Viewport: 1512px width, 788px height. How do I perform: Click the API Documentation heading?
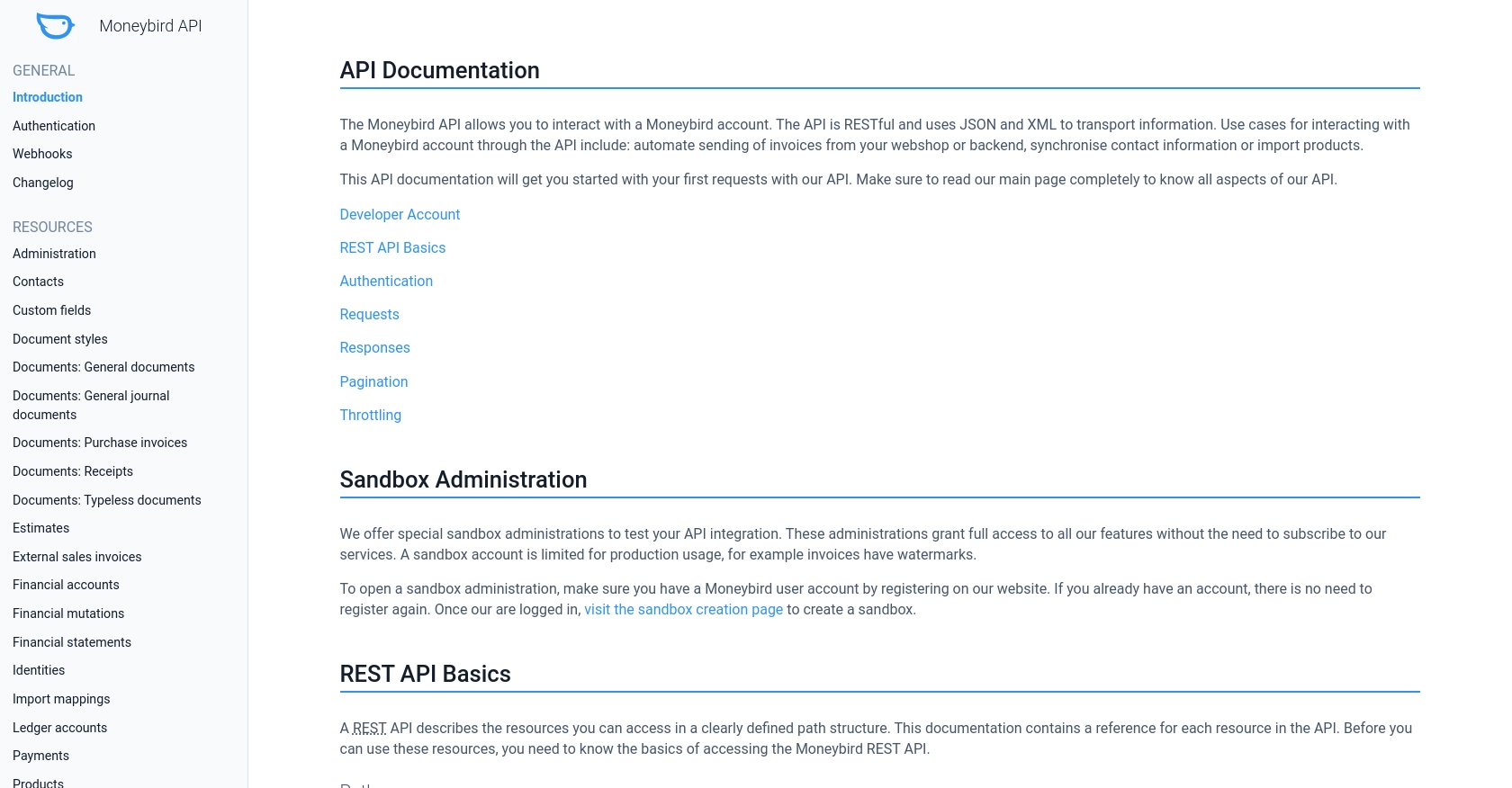pos(439,70)
